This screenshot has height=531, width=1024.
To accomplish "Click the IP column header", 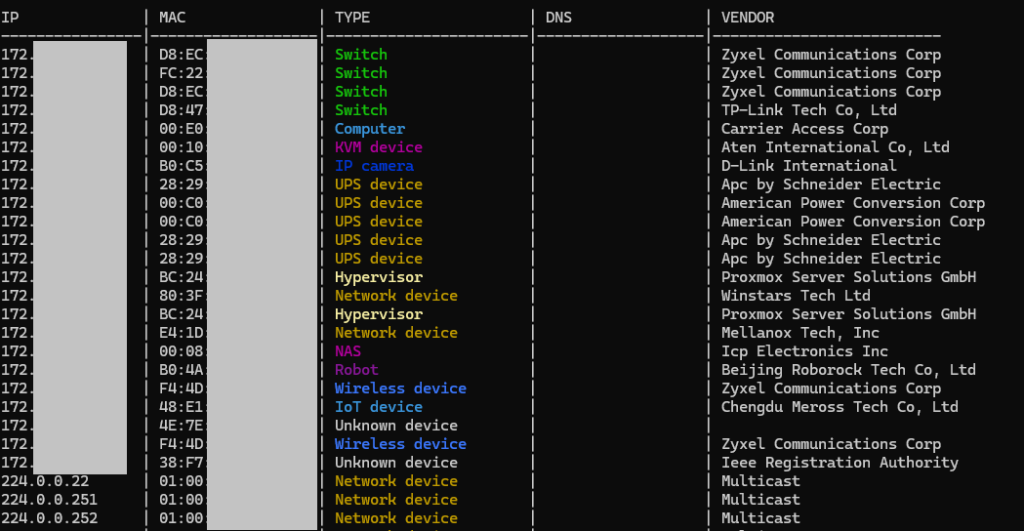I will coord(10,18).
